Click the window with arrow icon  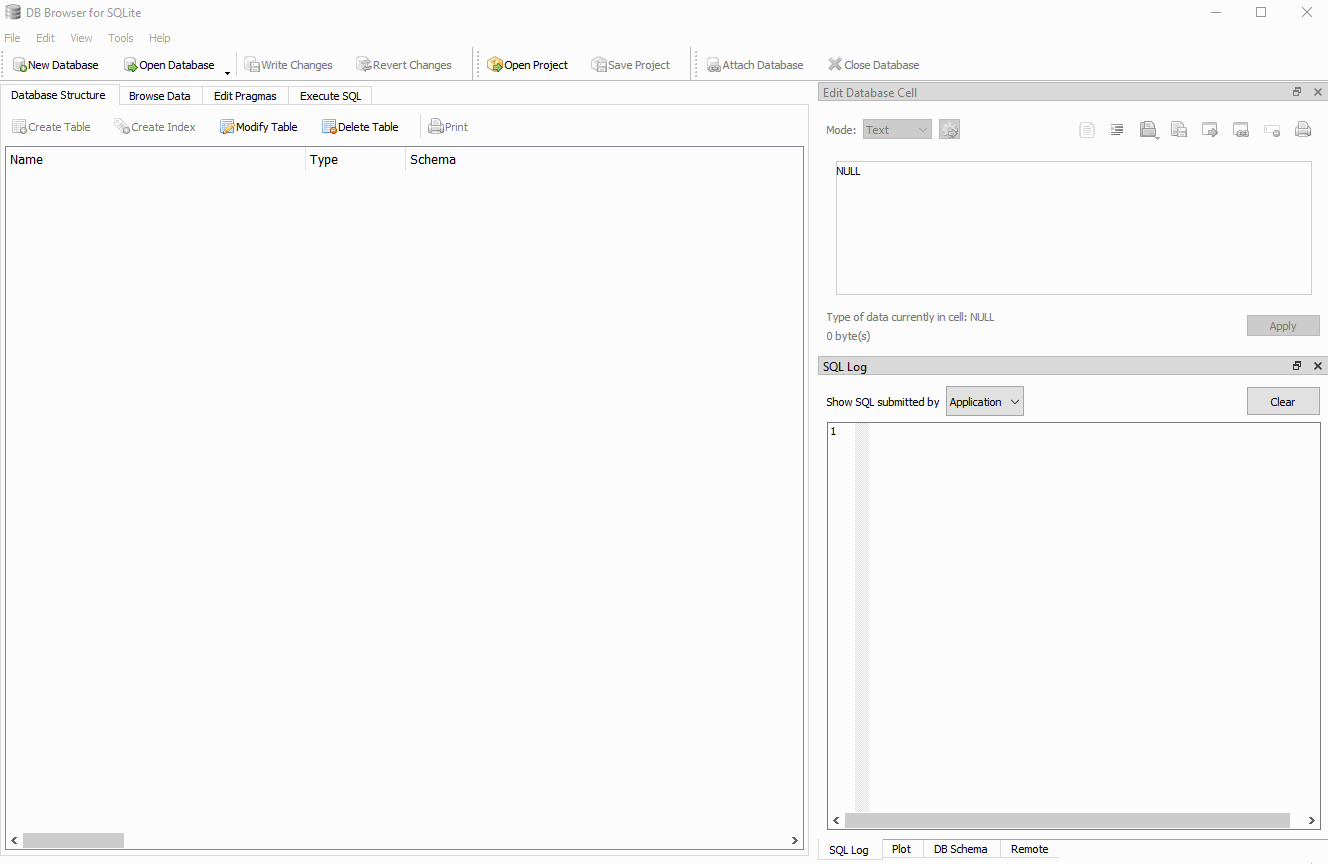click(x=1210, y=130)
